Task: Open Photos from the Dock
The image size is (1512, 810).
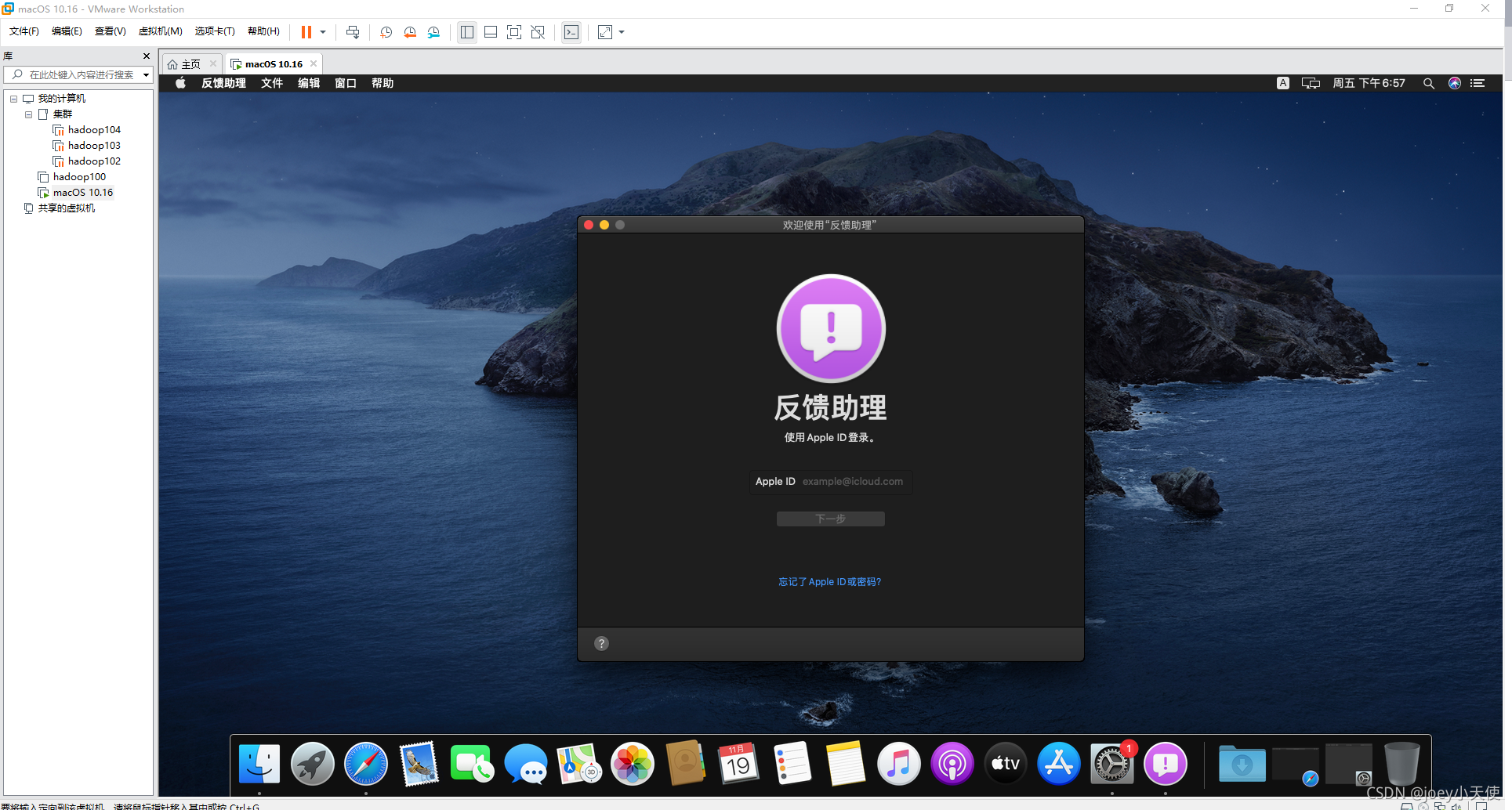Action: click(633, 764)
